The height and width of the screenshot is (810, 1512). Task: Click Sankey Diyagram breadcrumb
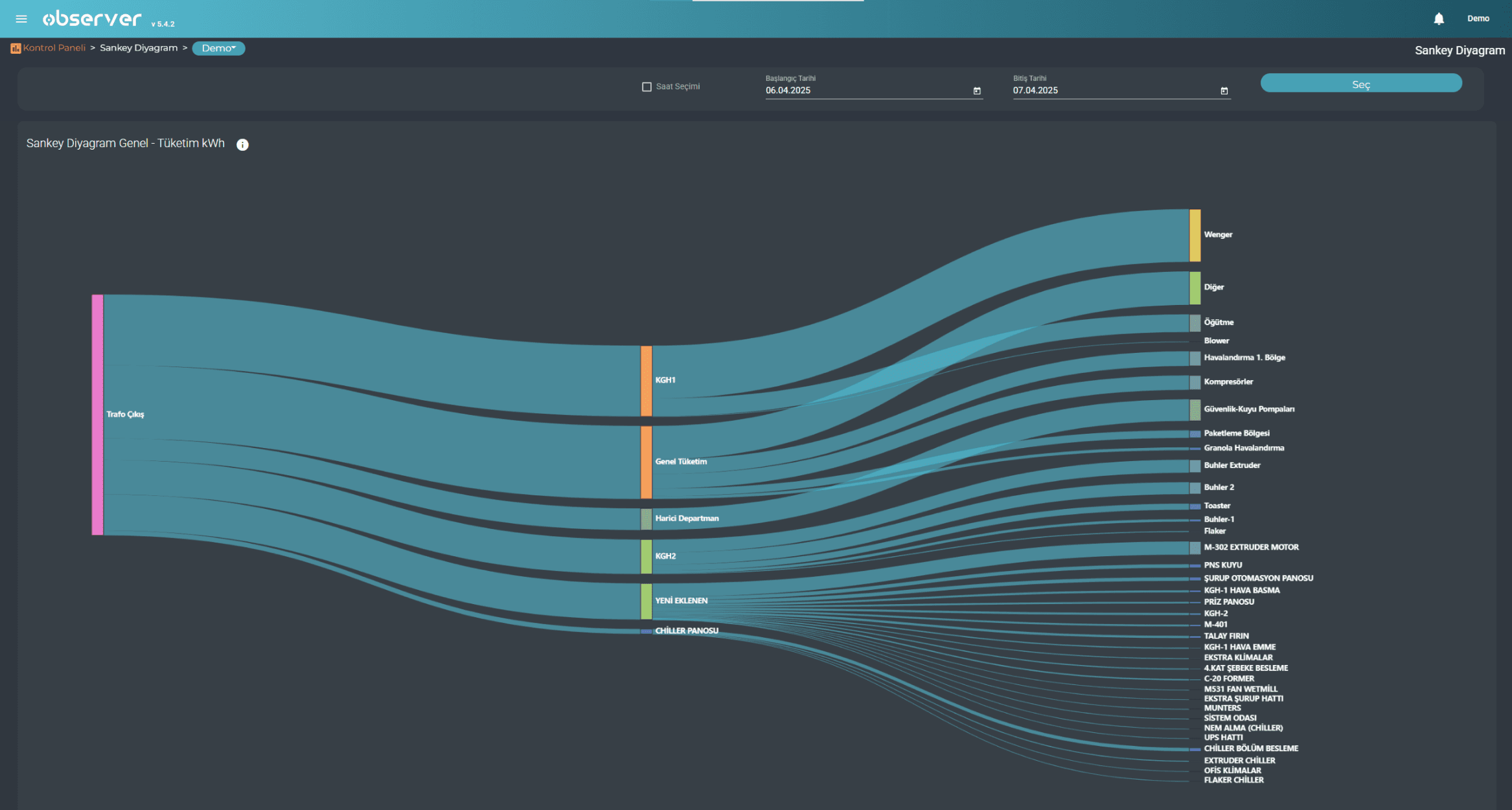pyautogui.click(x=139, y=48)
